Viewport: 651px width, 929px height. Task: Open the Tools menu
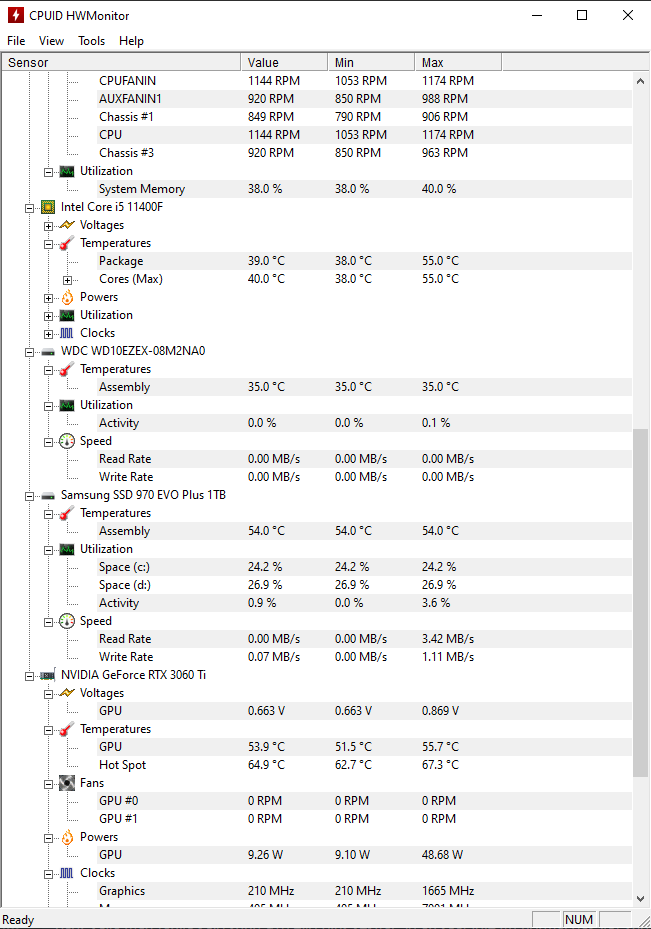coord(92,41)
